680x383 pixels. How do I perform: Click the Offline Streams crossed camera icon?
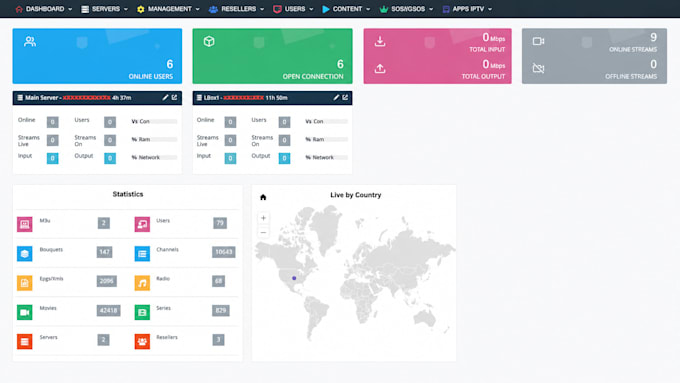tap(538, 68)
